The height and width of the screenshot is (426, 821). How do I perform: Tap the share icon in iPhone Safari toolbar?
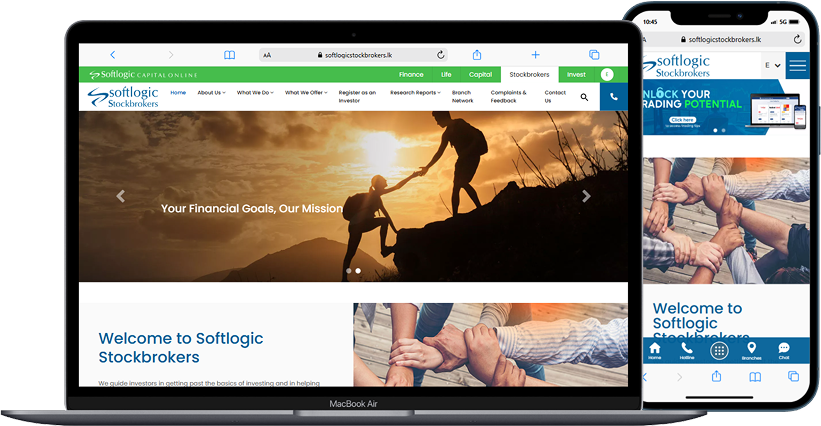point(716,376)
